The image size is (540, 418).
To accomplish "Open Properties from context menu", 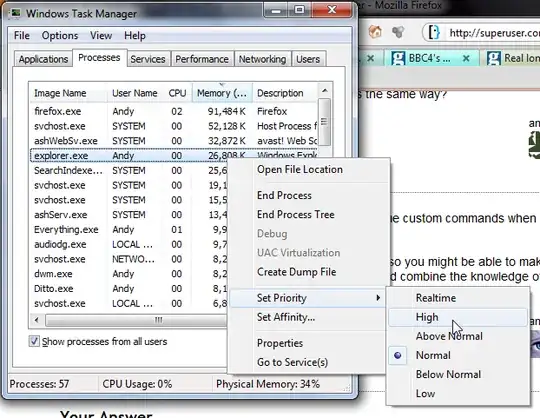I will coord(308,343).
